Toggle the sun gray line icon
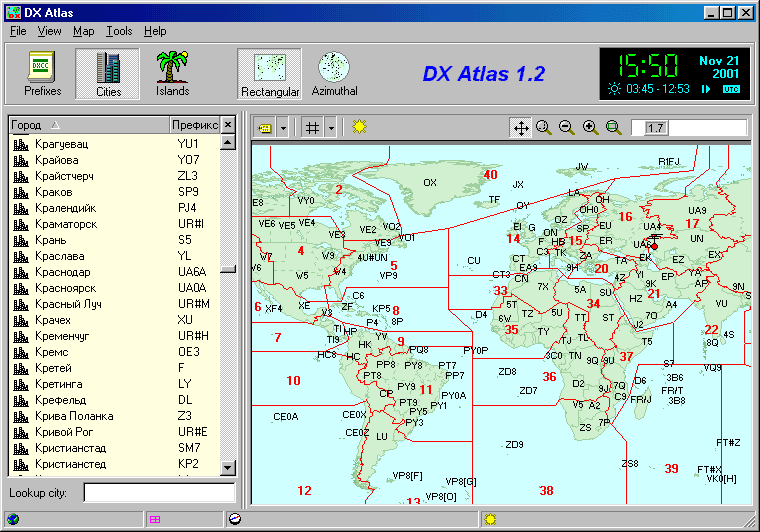The width and height of the screenshot is (760, 532). 359,127
